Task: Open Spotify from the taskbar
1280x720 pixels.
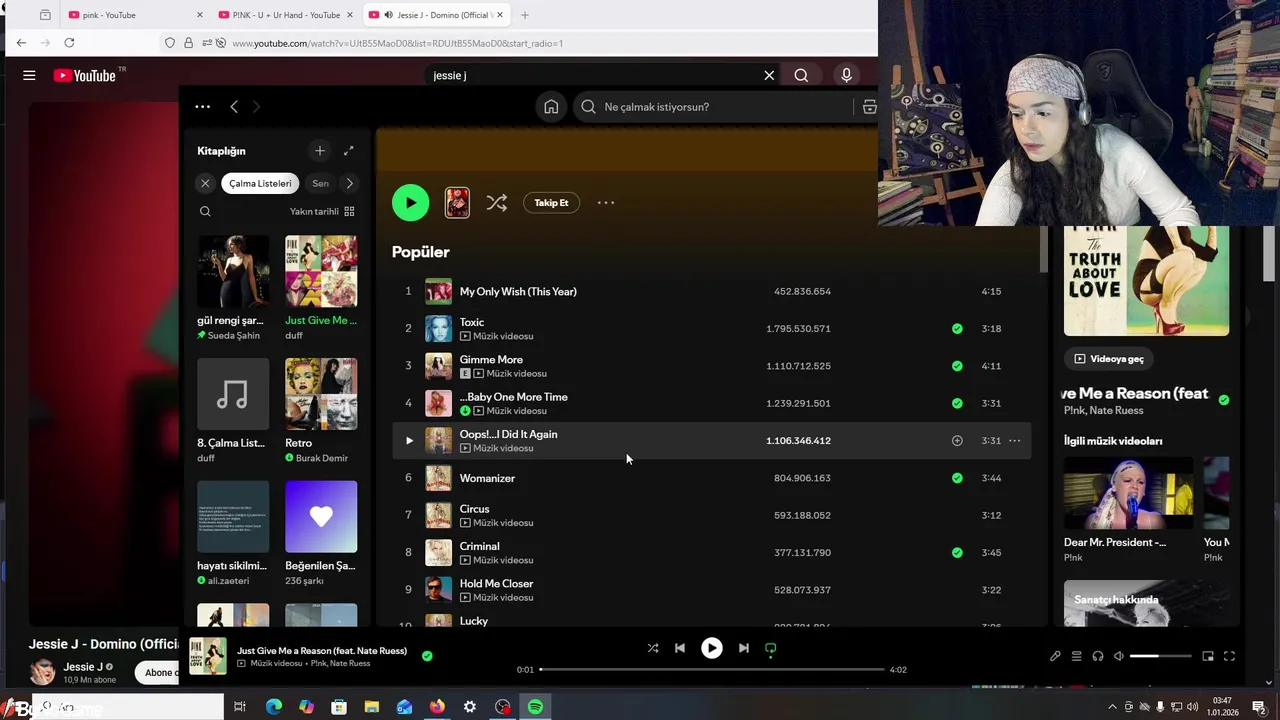Action: (x=536, y=707)
